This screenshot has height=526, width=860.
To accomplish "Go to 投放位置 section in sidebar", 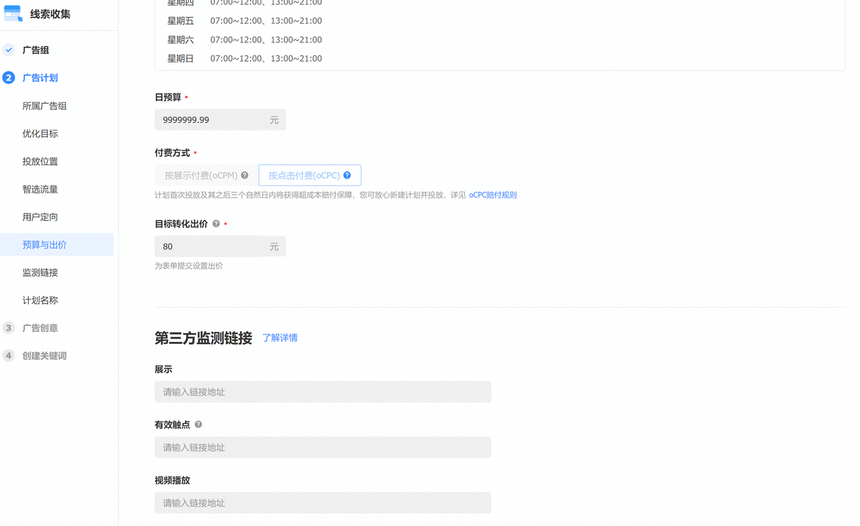I will click(40, 161).
